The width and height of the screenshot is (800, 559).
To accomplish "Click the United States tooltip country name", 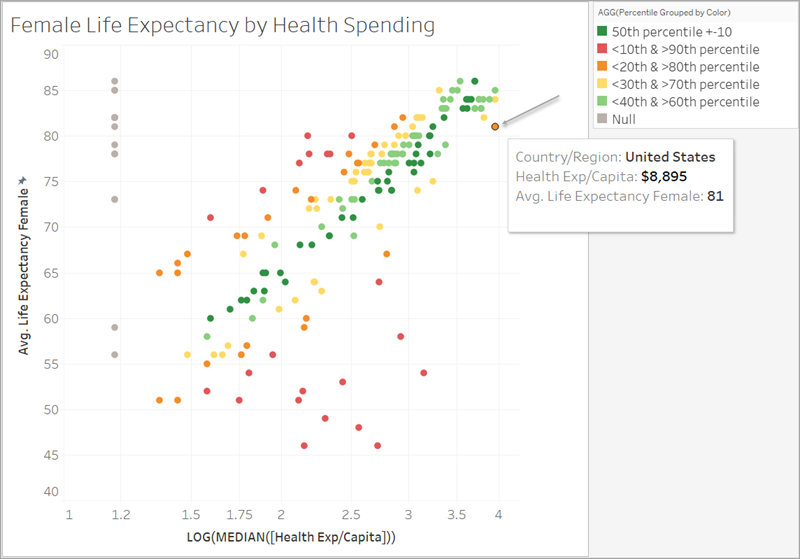I will coord(670,157).
